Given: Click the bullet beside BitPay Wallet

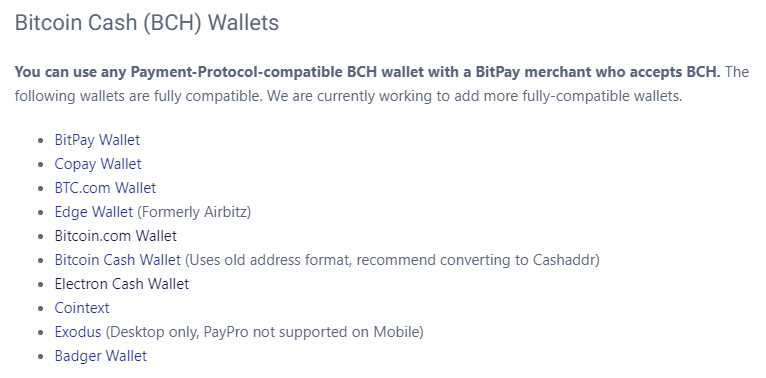Looking at the screenshot, I should [x=41, y=141].
